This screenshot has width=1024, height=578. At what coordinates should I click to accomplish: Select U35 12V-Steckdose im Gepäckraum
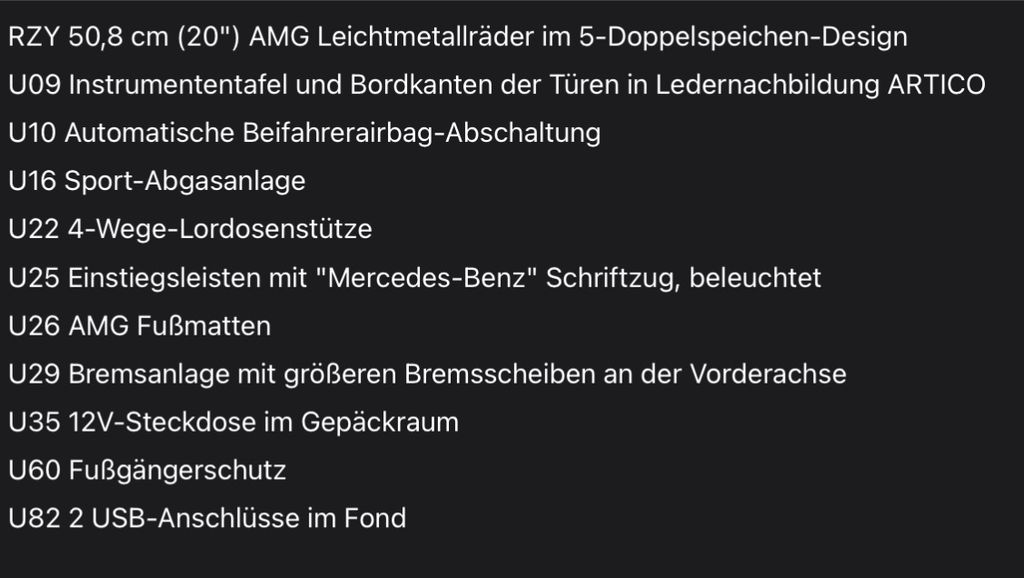[x=233, y=423]
